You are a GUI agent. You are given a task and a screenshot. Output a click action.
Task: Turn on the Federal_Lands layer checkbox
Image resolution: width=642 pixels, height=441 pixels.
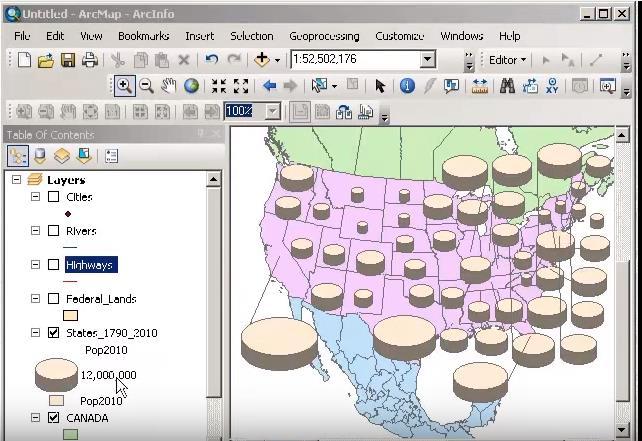point(54,299)
